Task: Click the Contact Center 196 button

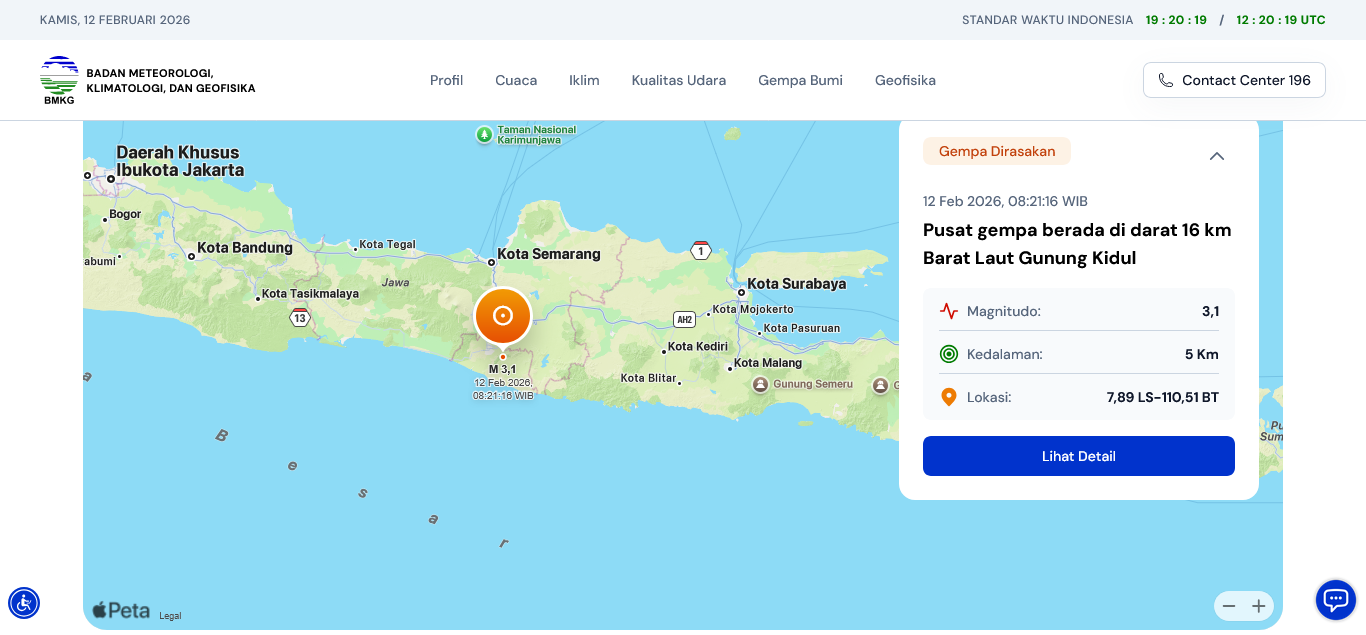Action: [1234, 80]
